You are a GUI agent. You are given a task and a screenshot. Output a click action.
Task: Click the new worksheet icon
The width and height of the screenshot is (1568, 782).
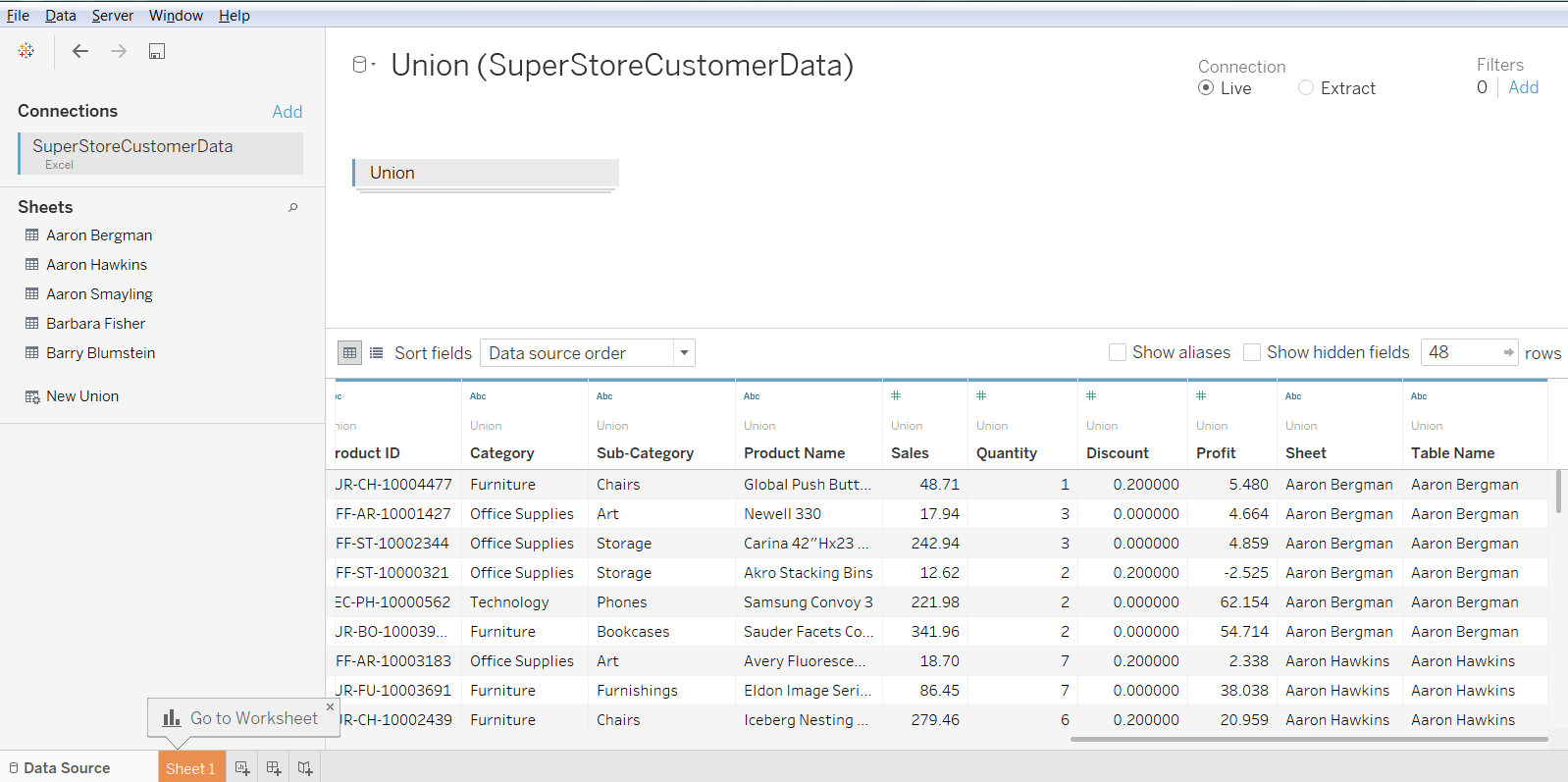(242, 768)
